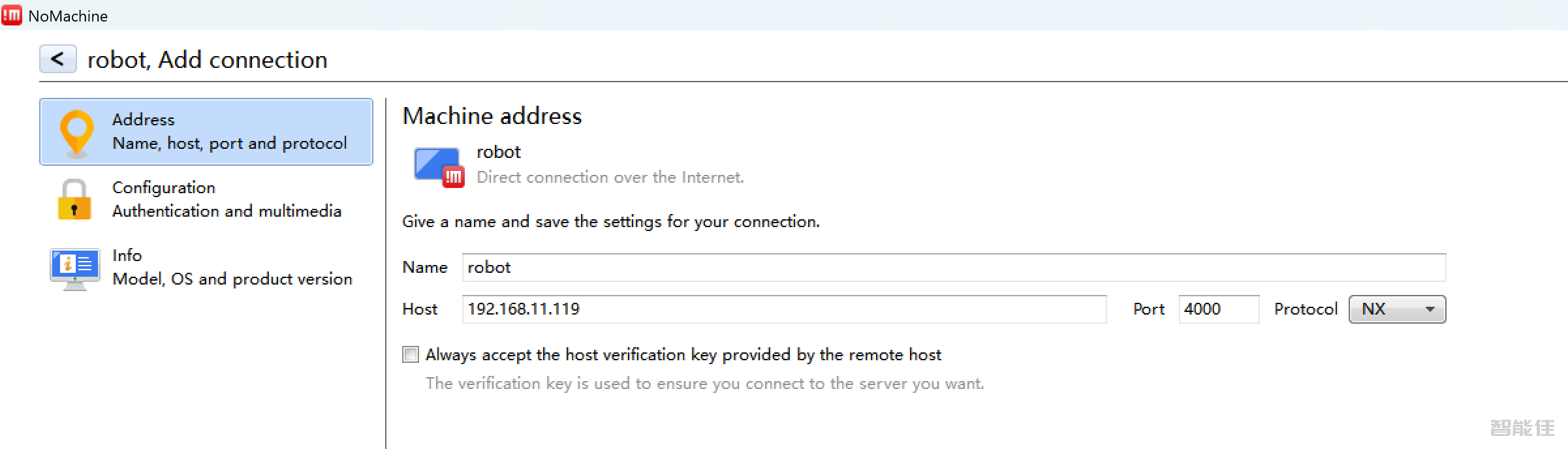Open Configuration authentication and multimedia section

tap(227, 200)
